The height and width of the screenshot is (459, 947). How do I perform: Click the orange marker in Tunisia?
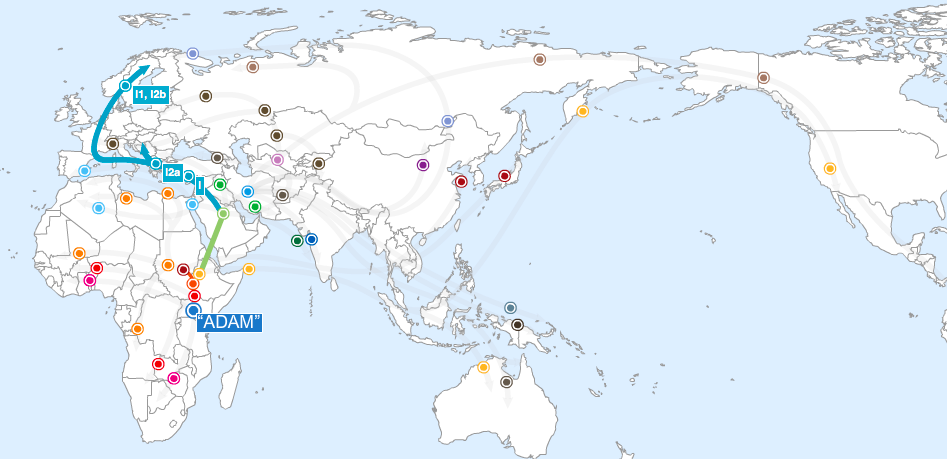click(x=126, y=198)
